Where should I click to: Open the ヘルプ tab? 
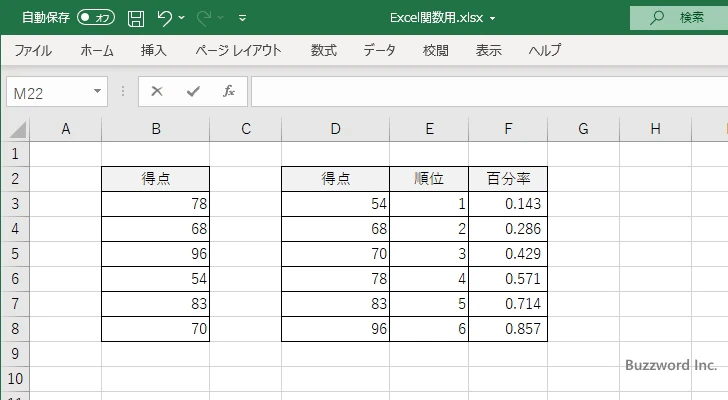point(545,50)
